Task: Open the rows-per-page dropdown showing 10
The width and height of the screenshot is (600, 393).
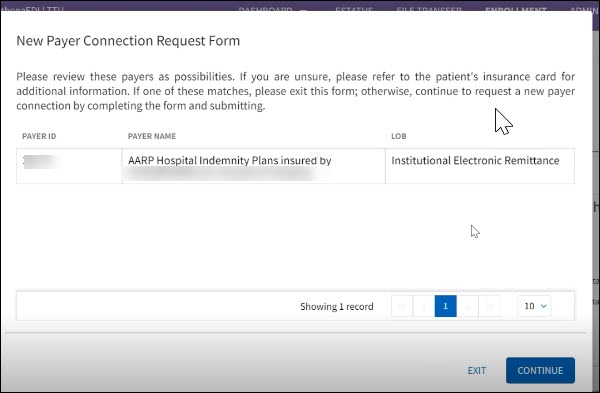Action: [x=534, y=306]
